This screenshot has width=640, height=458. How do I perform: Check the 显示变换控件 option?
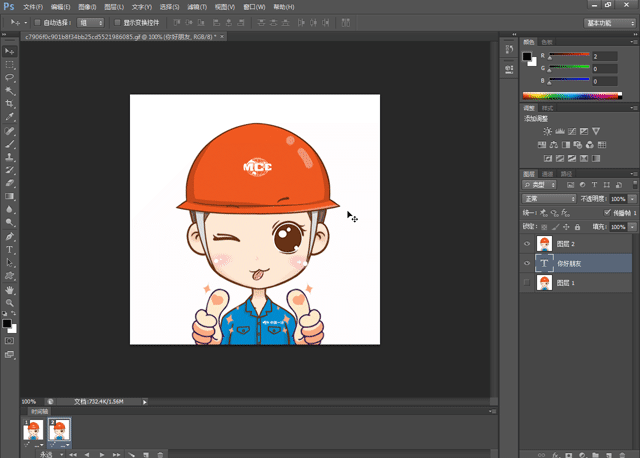point(115,21)
